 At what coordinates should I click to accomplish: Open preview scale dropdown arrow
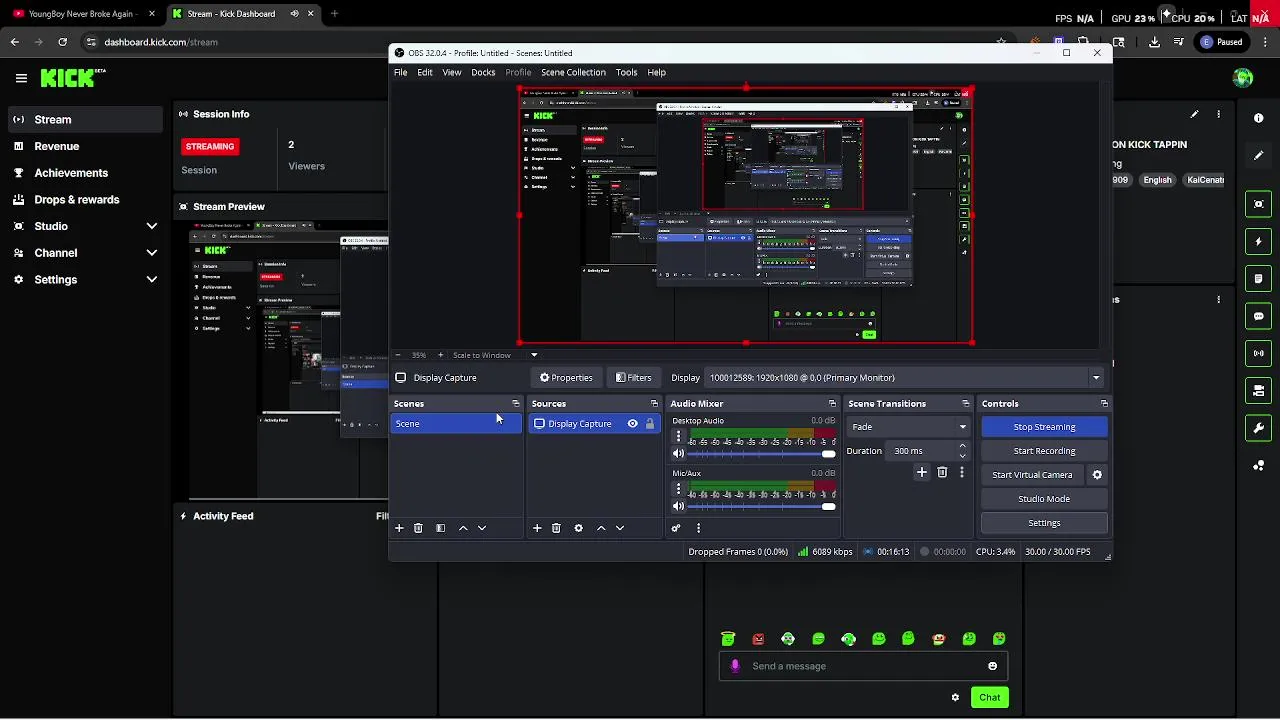click(x=534, y=355)
